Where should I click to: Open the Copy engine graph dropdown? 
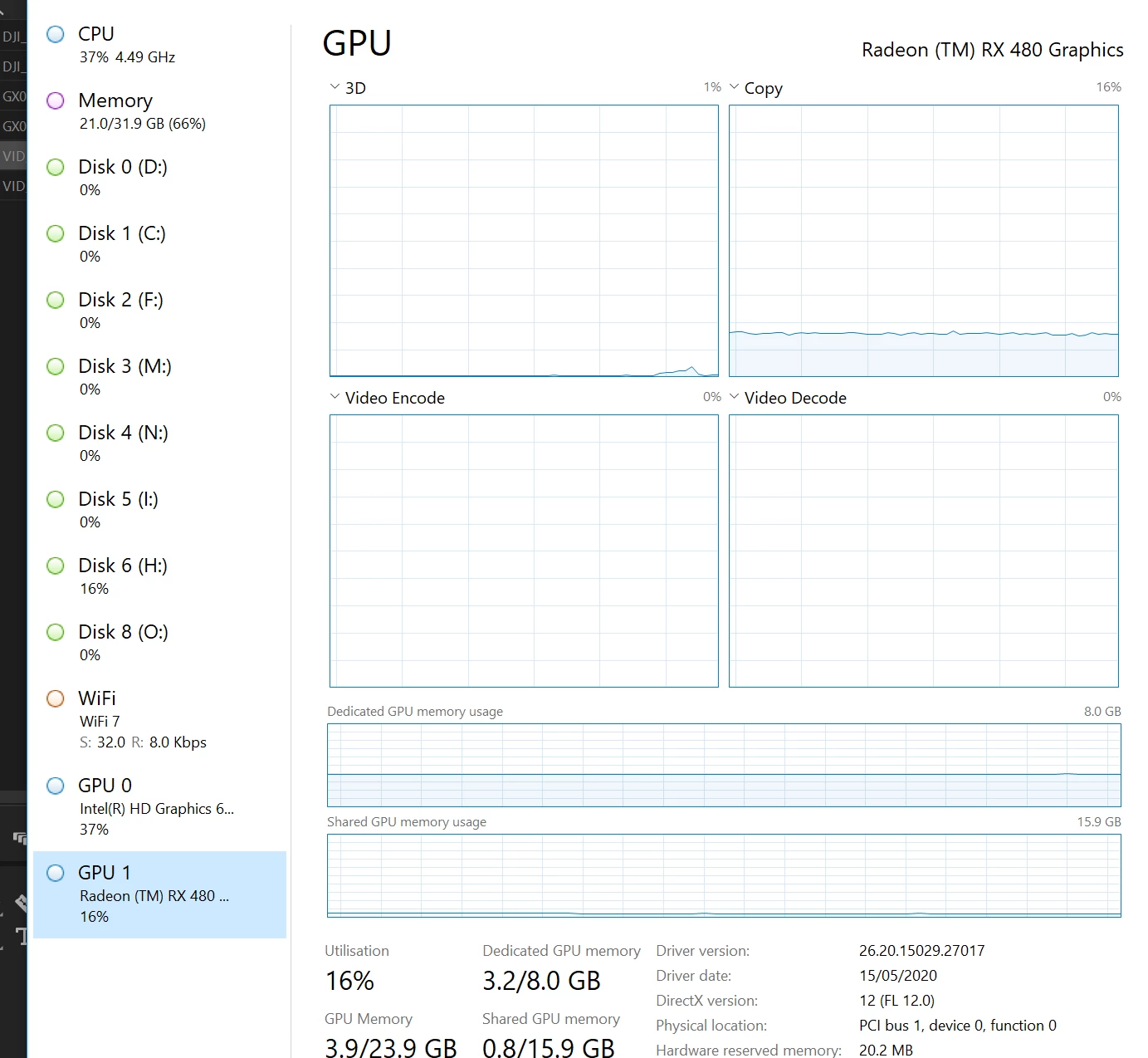(x=734, y=87)
